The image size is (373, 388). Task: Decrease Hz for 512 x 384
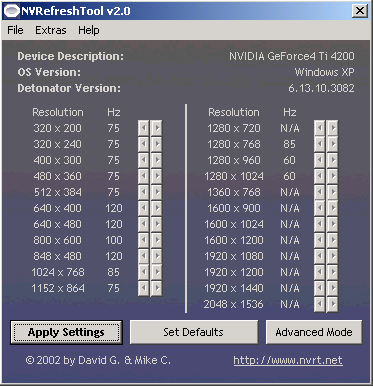click(x=144, y=192)
